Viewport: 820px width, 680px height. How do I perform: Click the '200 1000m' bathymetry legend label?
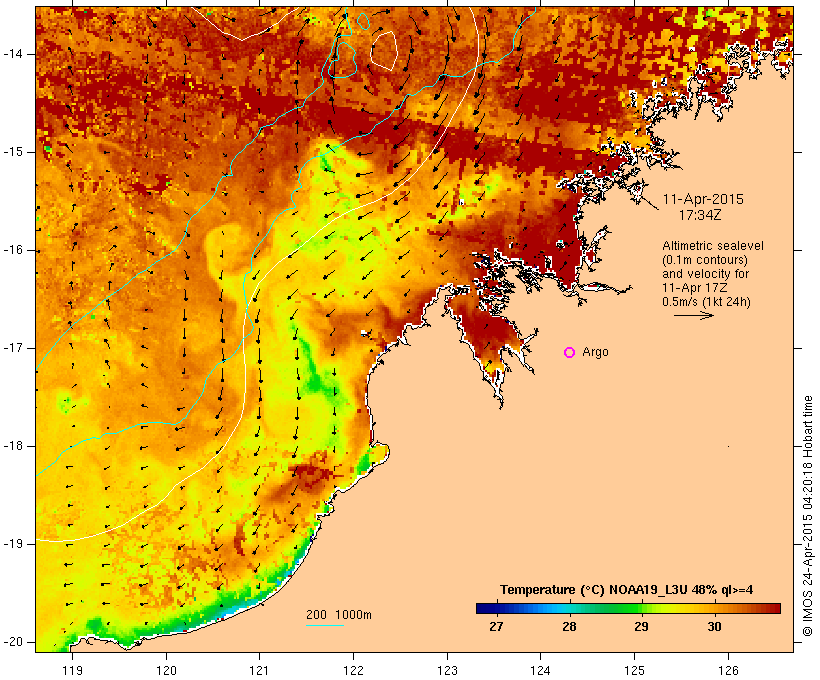coord(339,615)
